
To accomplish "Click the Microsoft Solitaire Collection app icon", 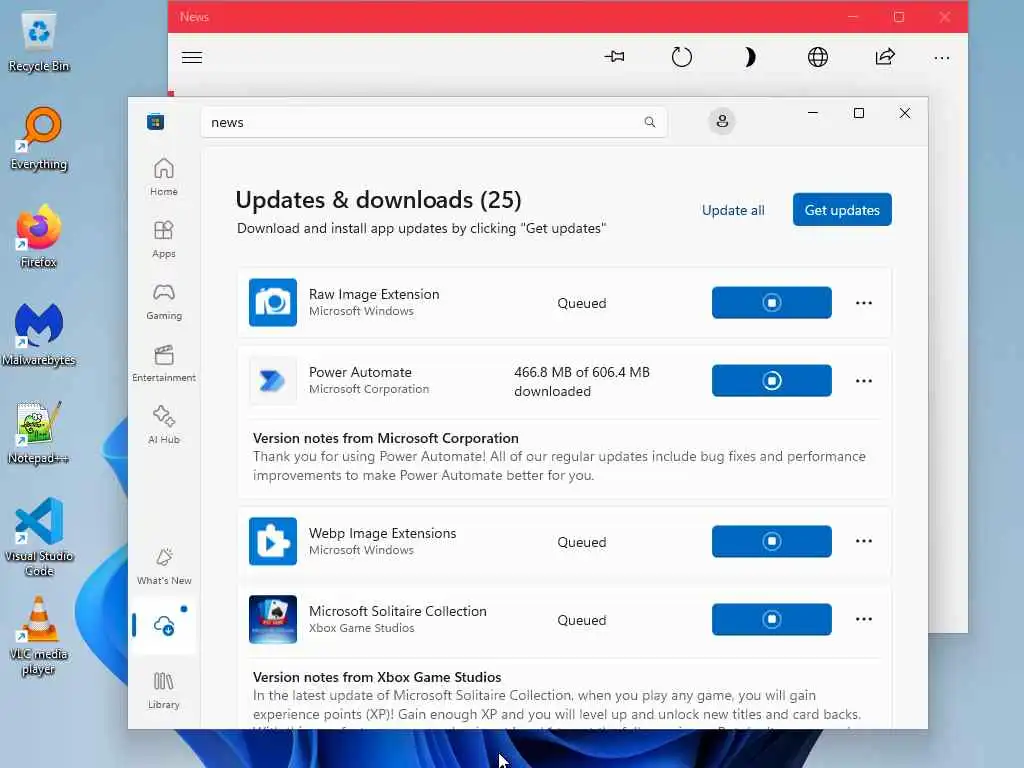I will 273,619.
